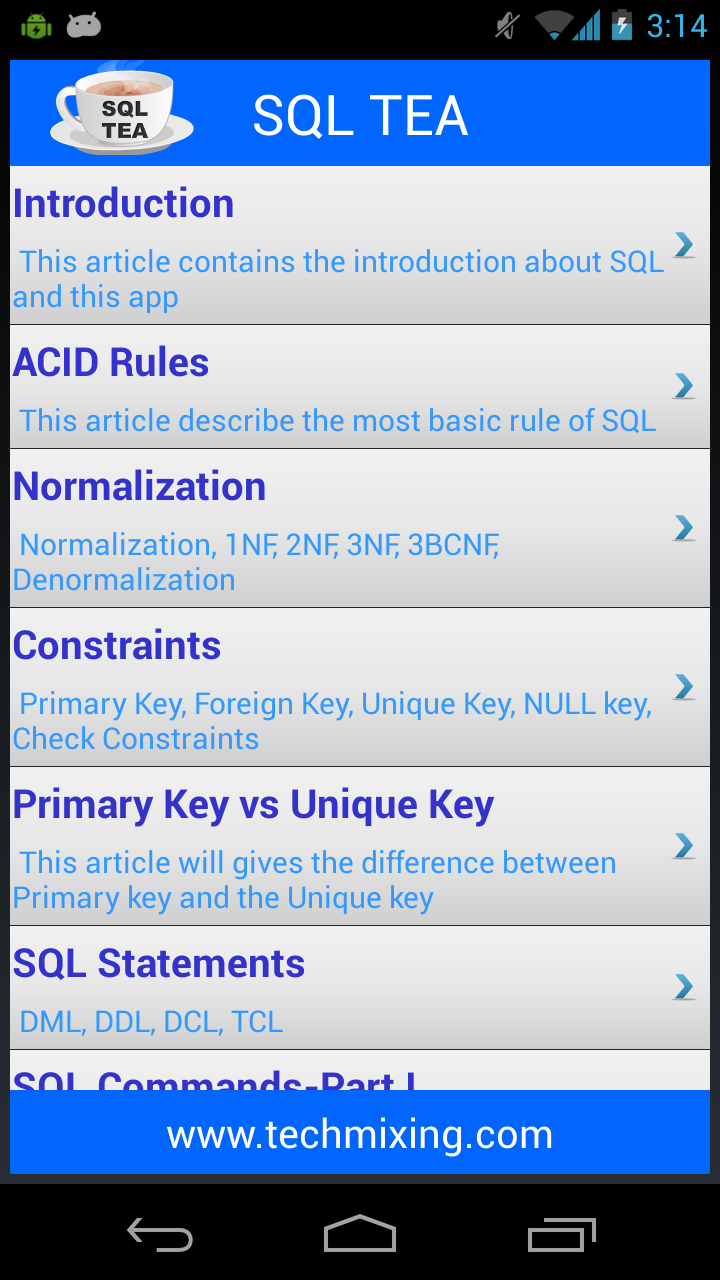Viewport: 720px width, 1280px height.
Task: Open the recent apps navigation icon
Action: click(562, 1234)
